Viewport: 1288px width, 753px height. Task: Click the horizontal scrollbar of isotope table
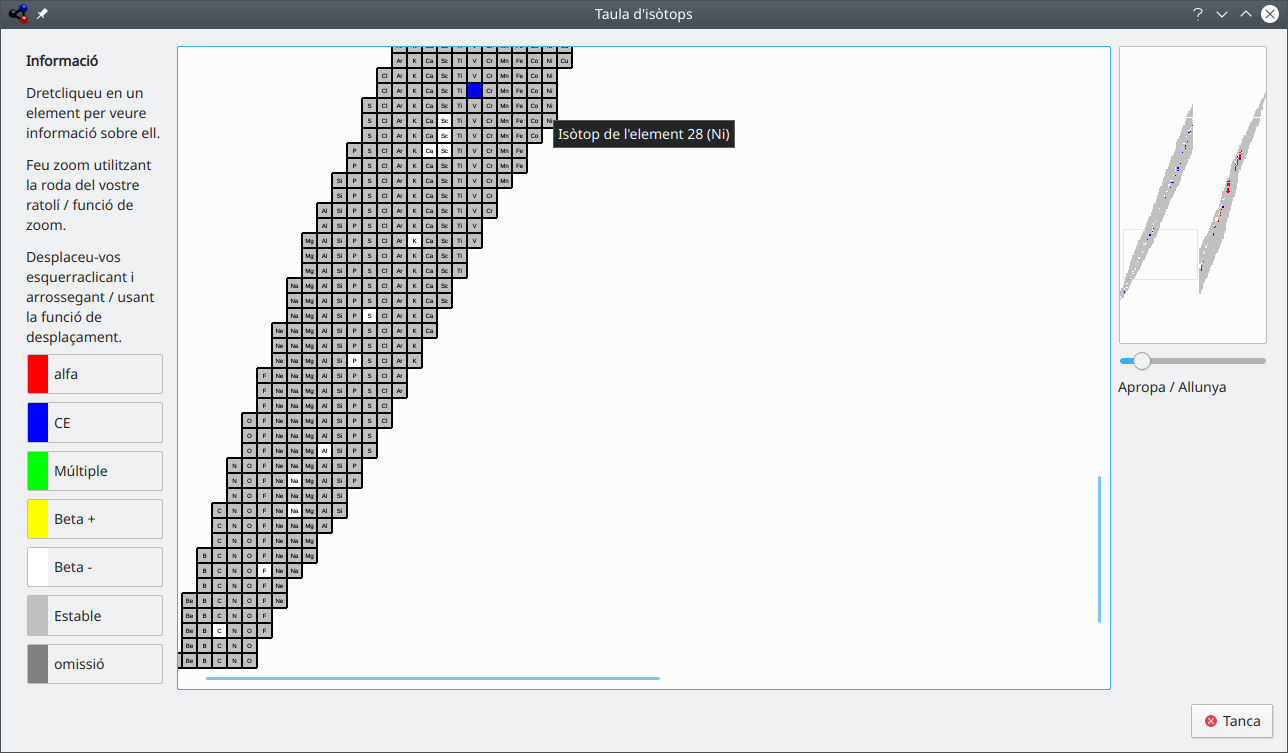coord(433,678)
